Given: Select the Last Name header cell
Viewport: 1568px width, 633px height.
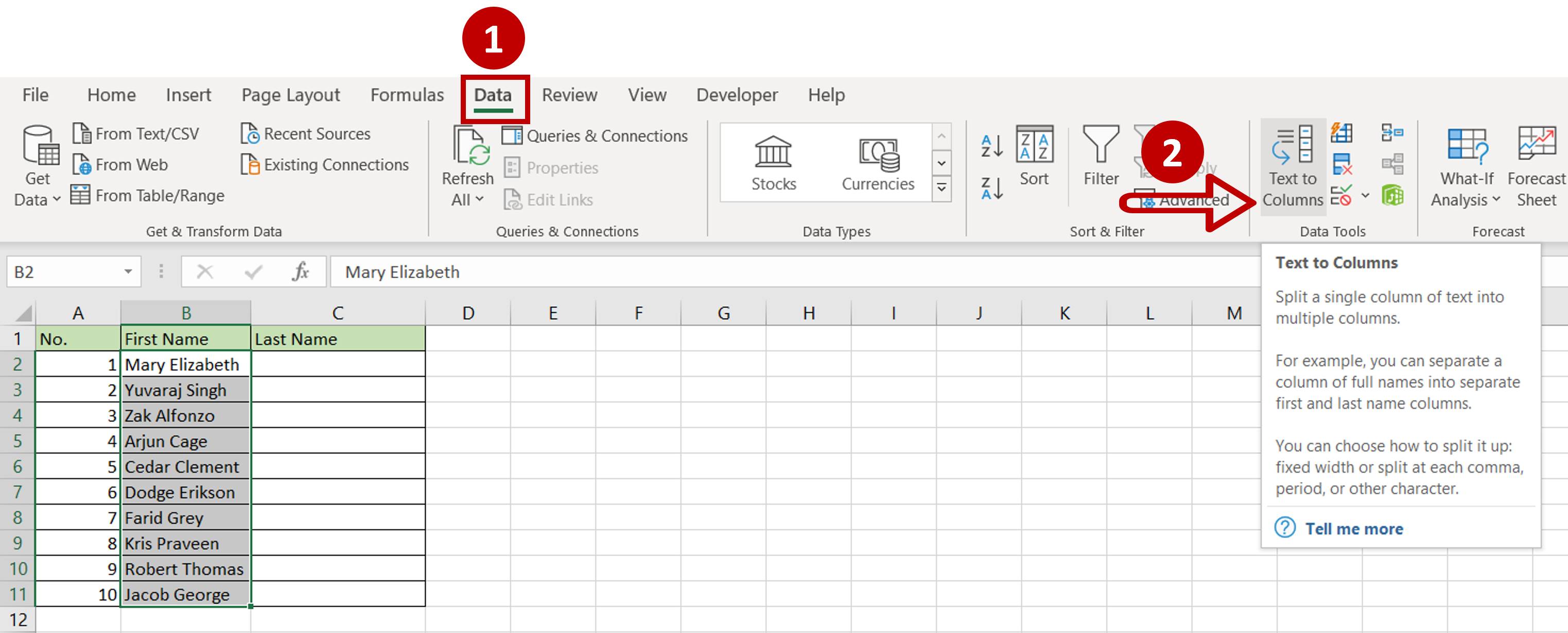Looking at the screenshot, I should pos(338,339).
